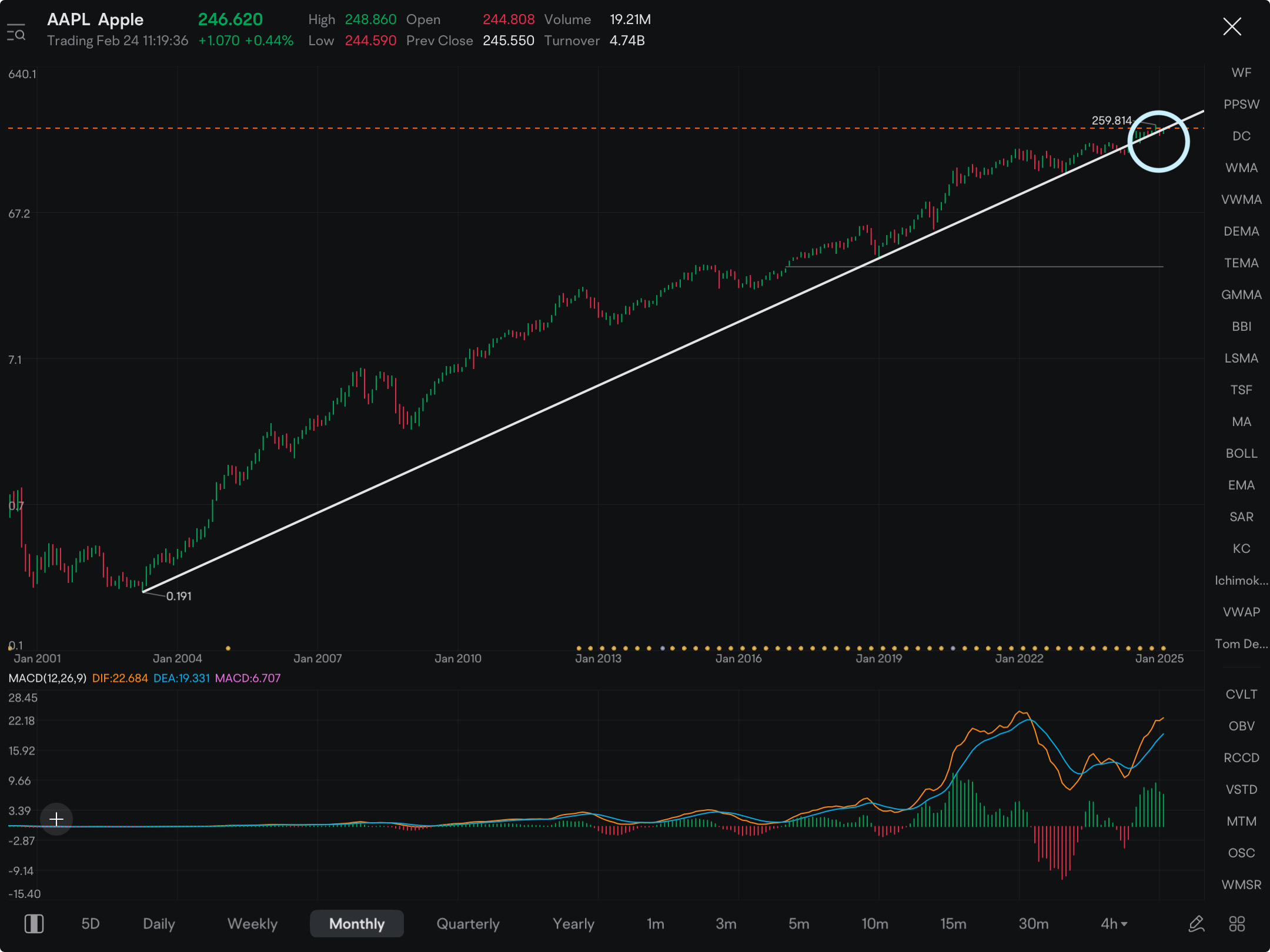Viewport: 1270px width, 952px height.
Task: Click the MACD(12,26,9) indicator label
Action: (x=48, y=678)
